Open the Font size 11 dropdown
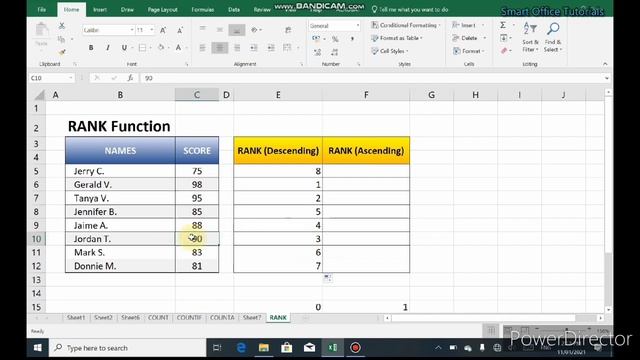Image resolution: width=640 pixels, height=360 pixels. point(152,30)
